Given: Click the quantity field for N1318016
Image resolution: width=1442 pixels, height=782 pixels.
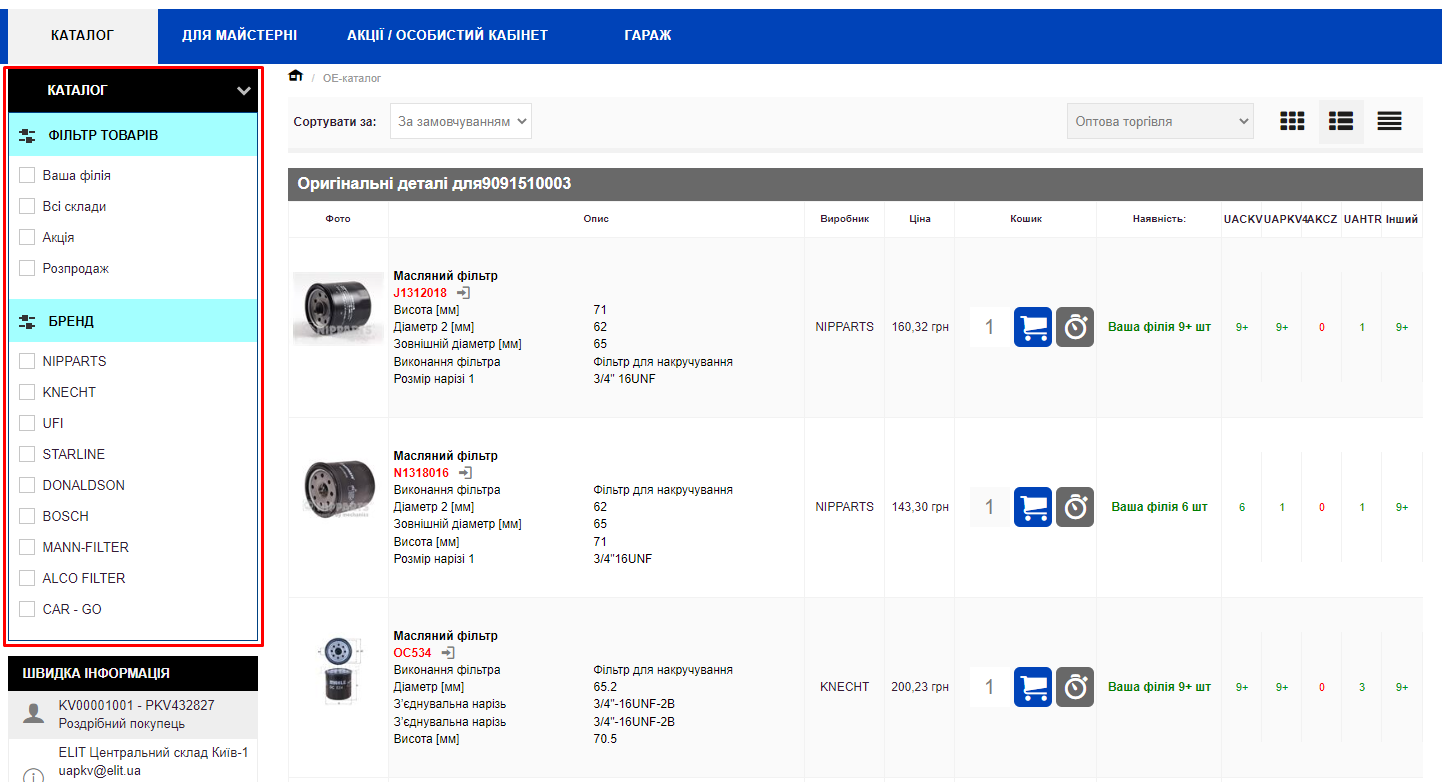Looking at the screenshot, I should pos(989,507).
